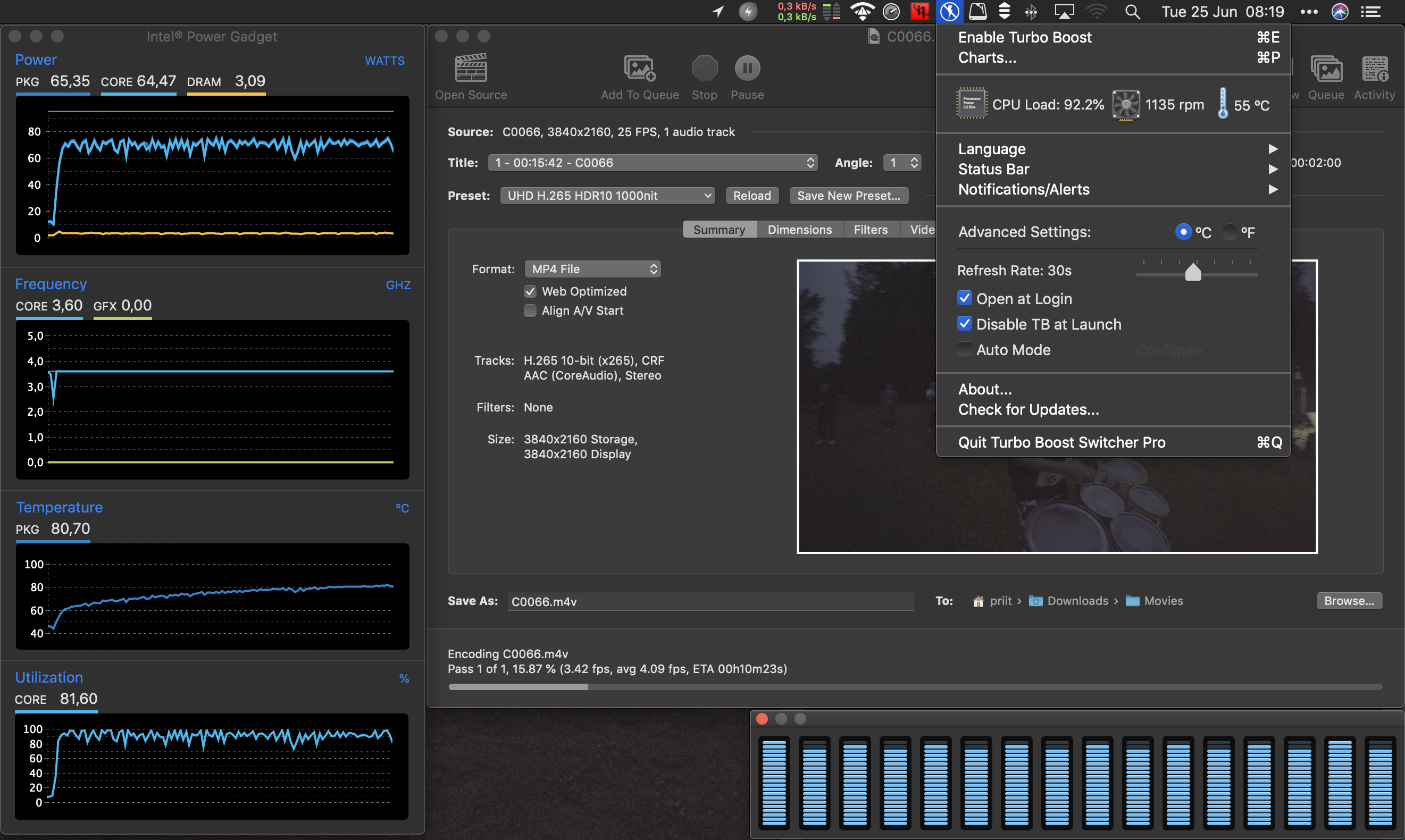Open the Charts... menu item
Viewport: 1405px width, 840px height.
pyautogui.click(x=1113, y=58)
